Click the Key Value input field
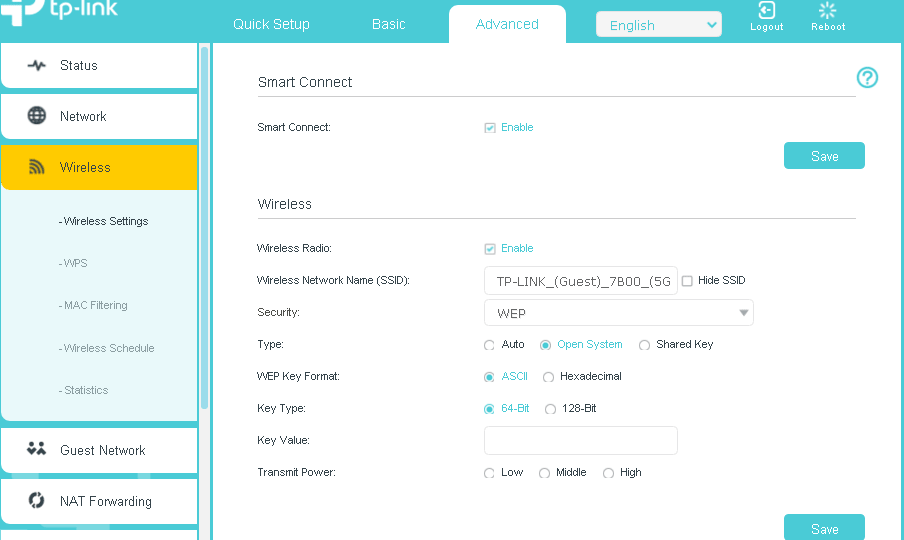 (x=580, y=441)
